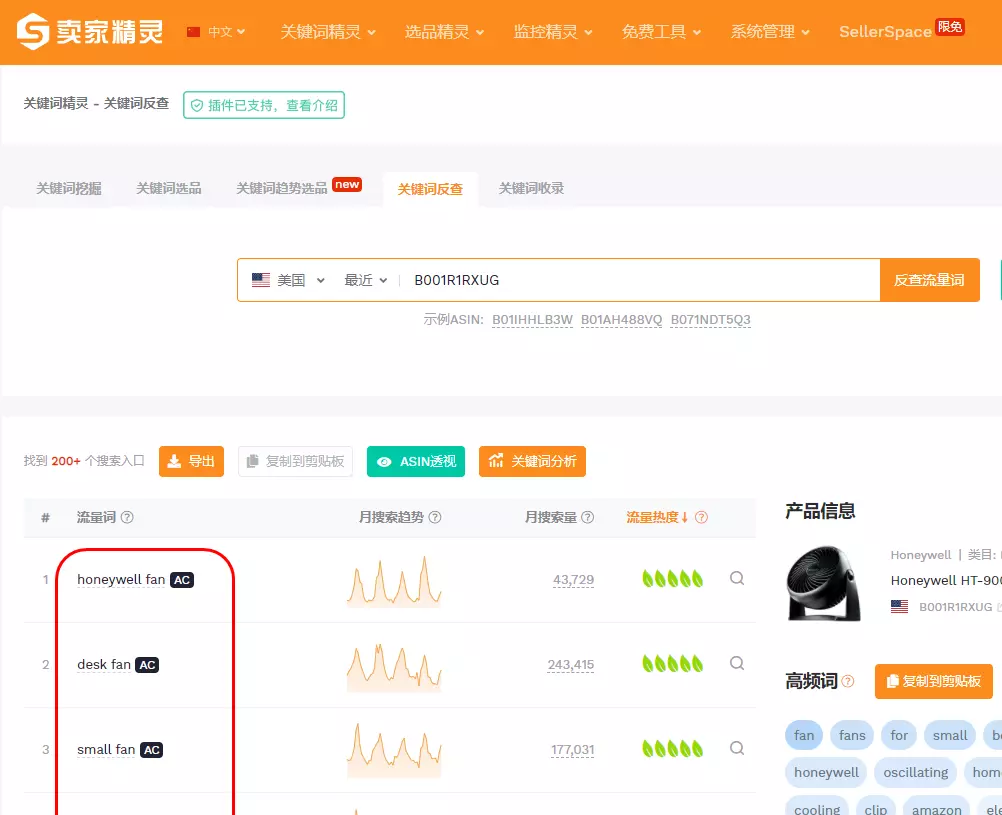The height and width of the screenshot is (815, 1002).
Task: Expand the 选品精灵 menu
Action: pos(444,31)
